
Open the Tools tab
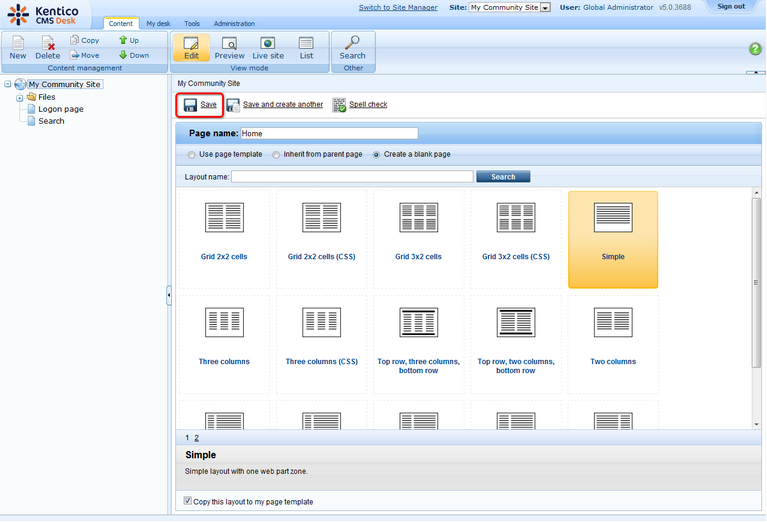click(x=192, y=23)
